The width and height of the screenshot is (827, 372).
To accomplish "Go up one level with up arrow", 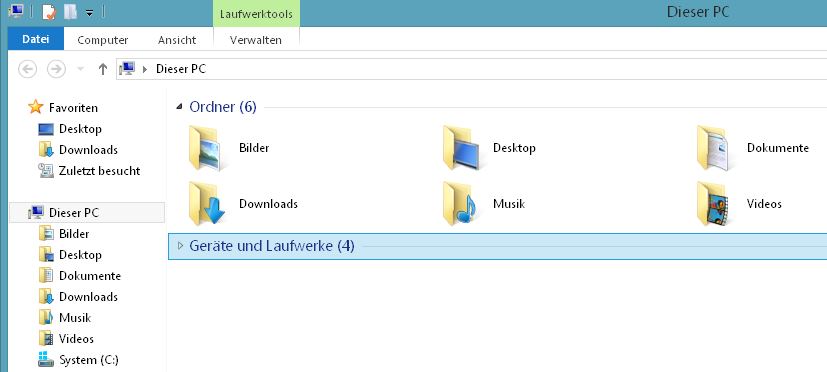I will [x=103, y=69].
